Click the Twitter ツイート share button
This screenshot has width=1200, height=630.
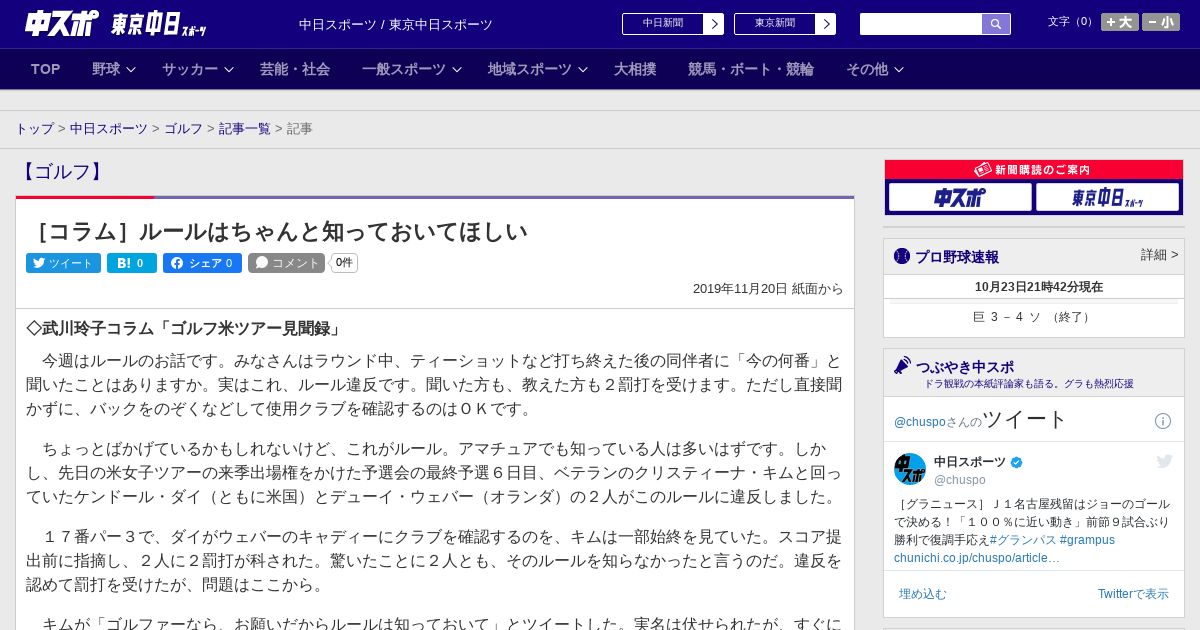pyautogui.click(x=63, y=263)
